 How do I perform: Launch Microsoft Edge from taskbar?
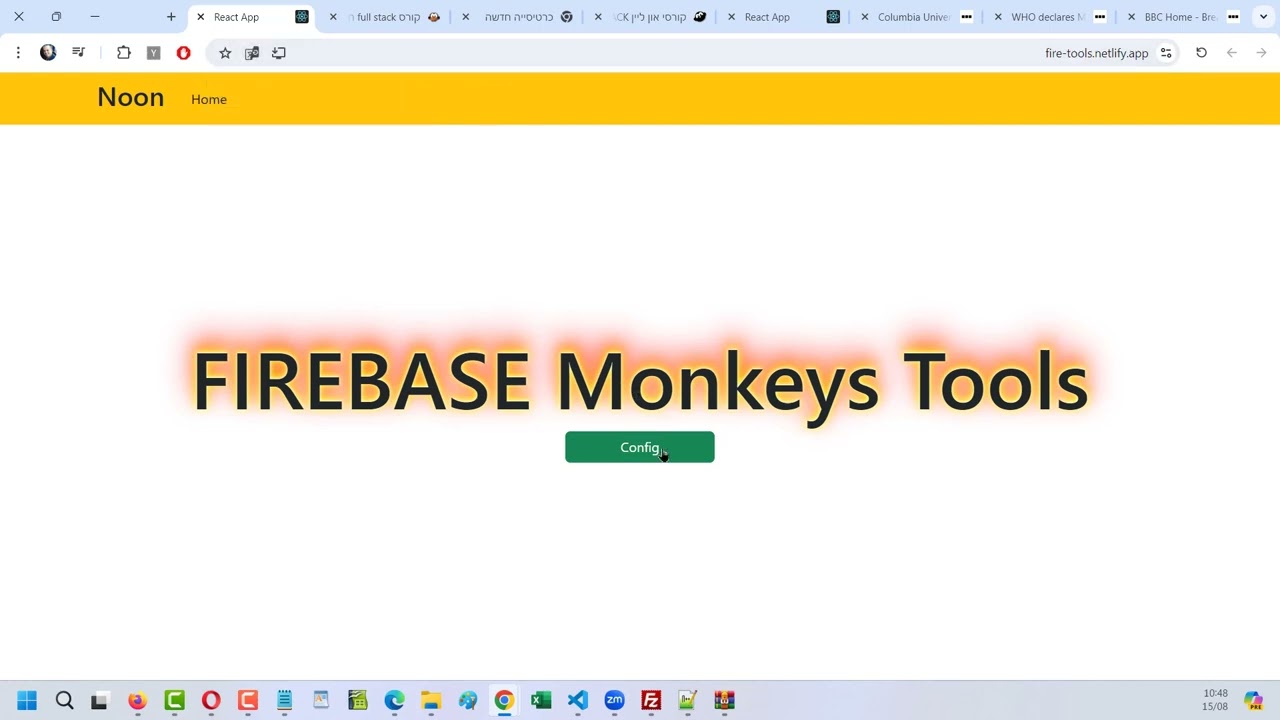coord(394,701)
